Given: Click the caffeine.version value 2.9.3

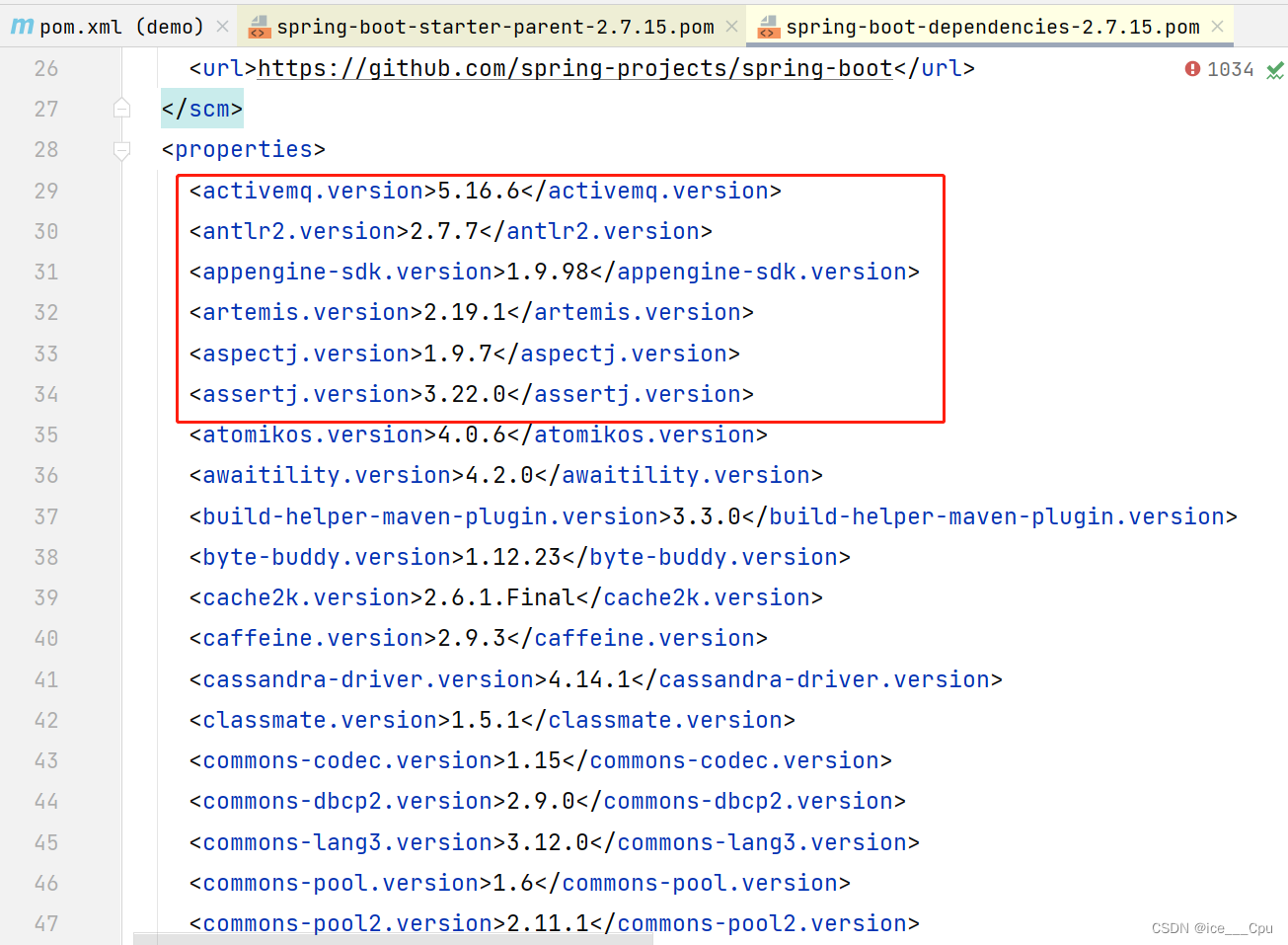Looking at the screenshot, I should pyautogui.click(x=472, y=638).
